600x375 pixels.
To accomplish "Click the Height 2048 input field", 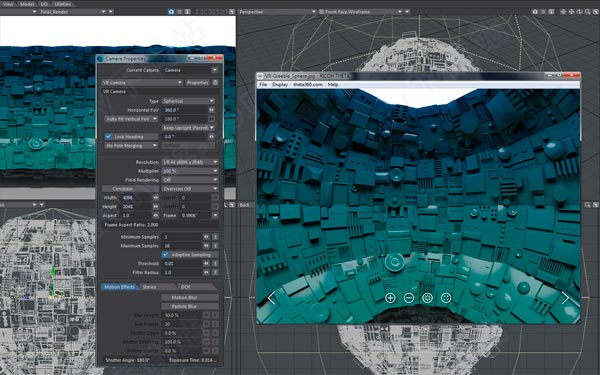I will [137, 206].
